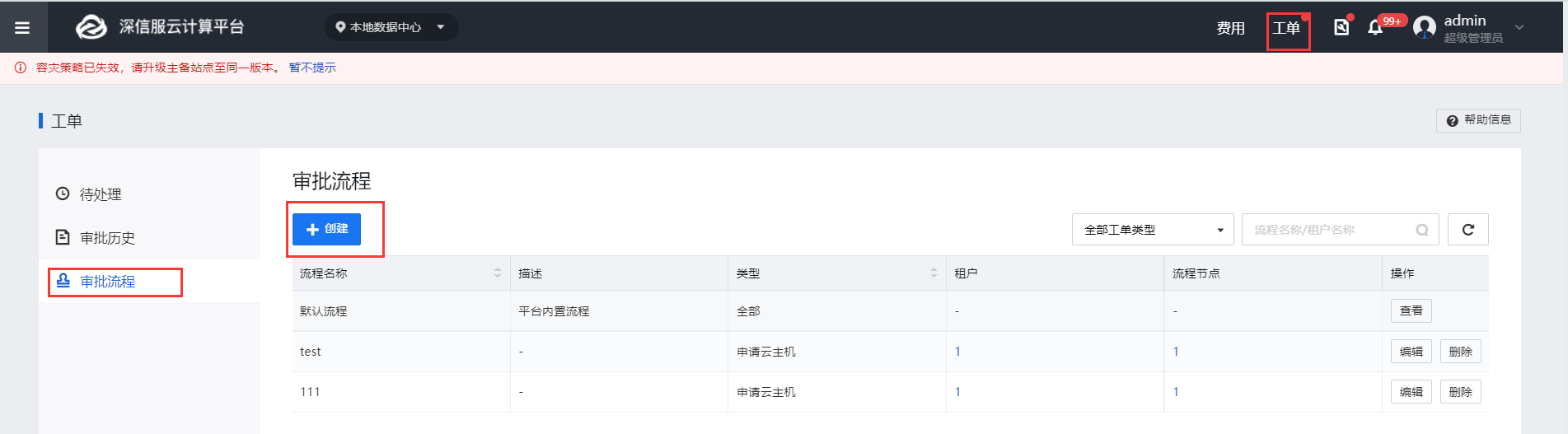Click the help information question mark icon

(1452, 121)
